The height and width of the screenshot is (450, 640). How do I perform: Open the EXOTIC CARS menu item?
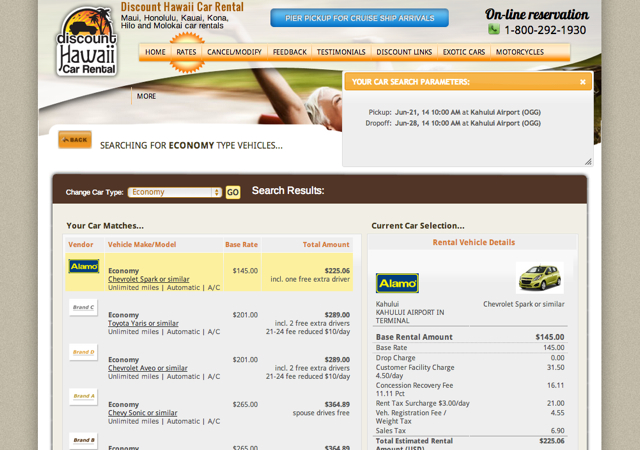coord(464,52)
